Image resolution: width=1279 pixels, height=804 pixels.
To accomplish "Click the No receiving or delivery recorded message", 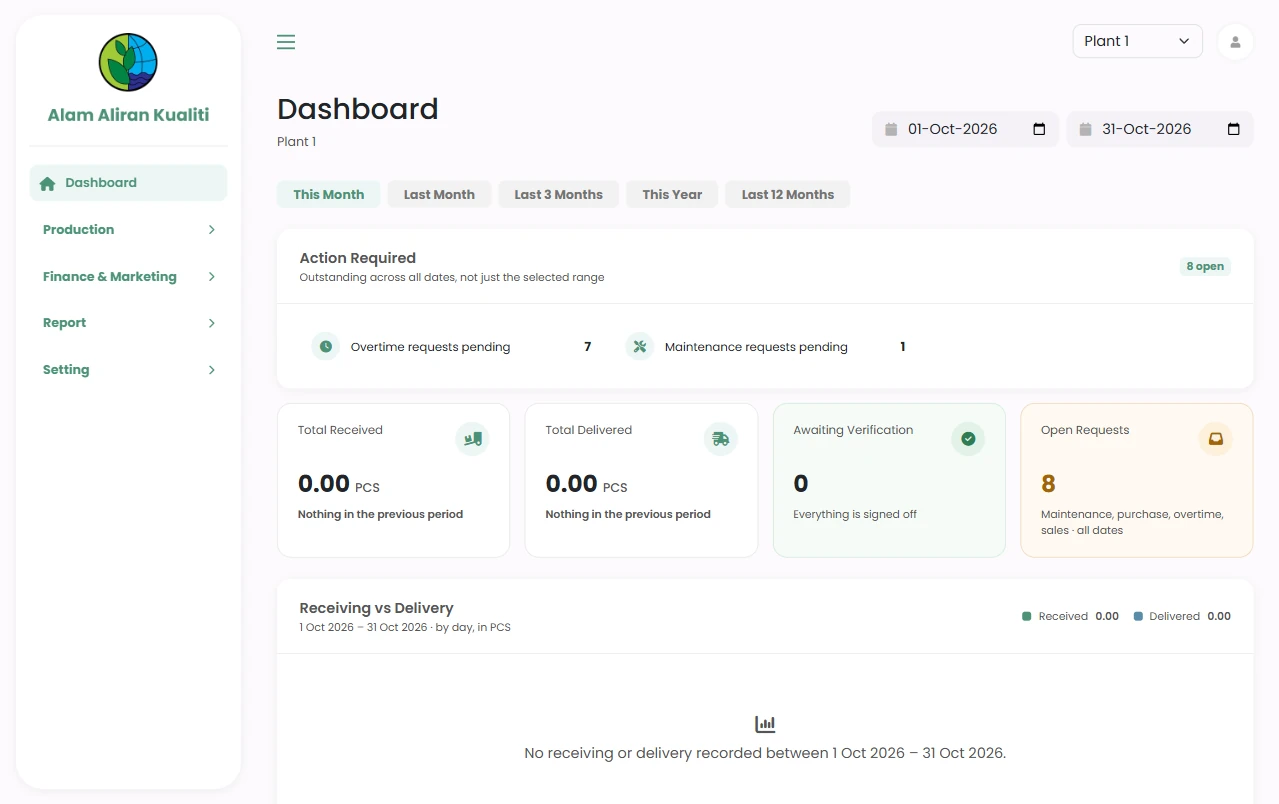I will 765,753.
